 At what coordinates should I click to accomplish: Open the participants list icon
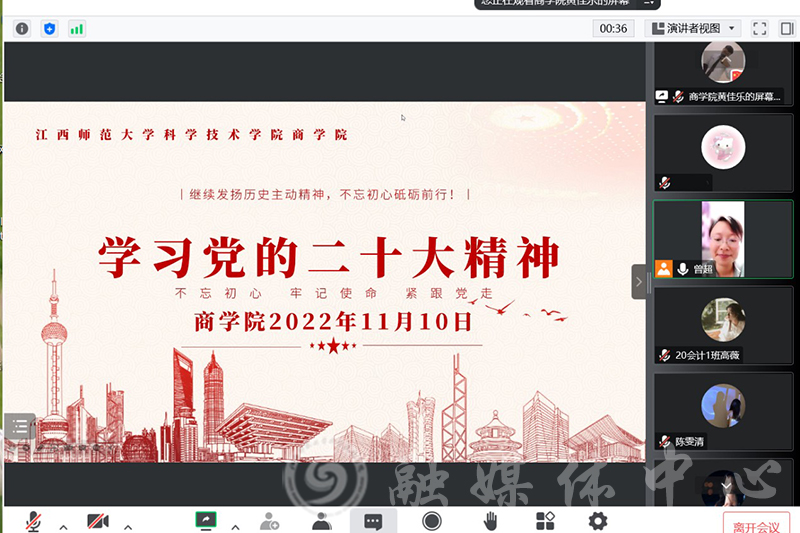[321, 521]
